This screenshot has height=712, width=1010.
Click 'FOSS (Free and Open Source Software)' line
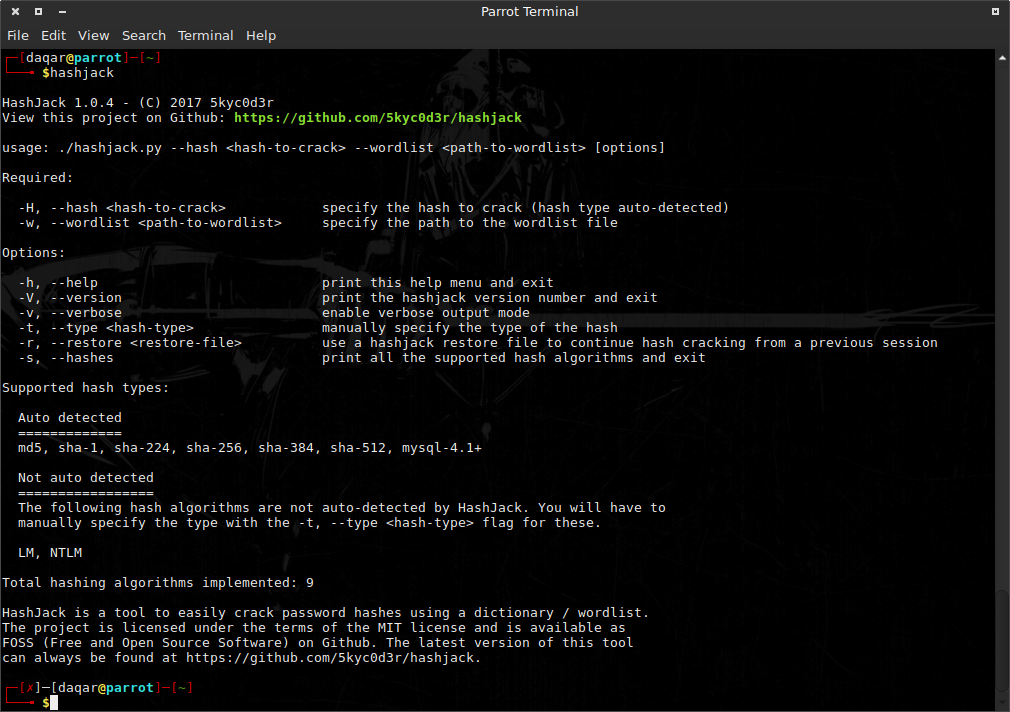318,642
